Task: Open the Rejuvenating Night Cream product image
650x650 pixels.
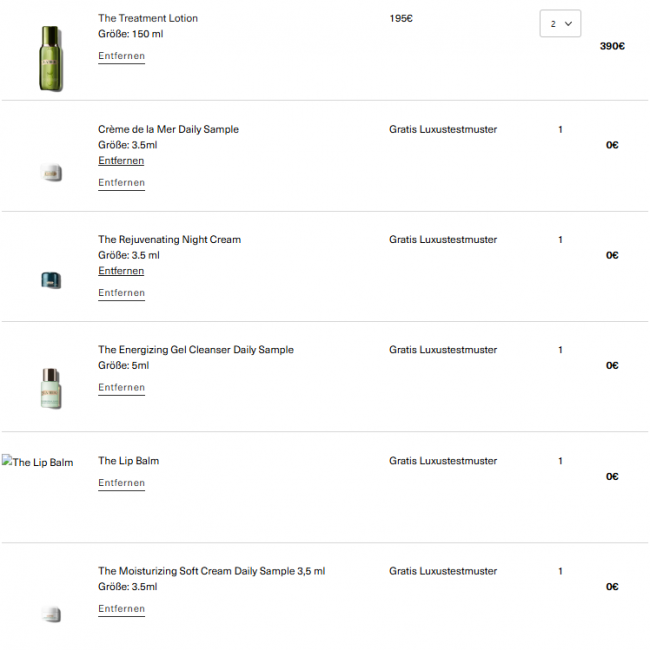Action: click(x=51, y=281)
